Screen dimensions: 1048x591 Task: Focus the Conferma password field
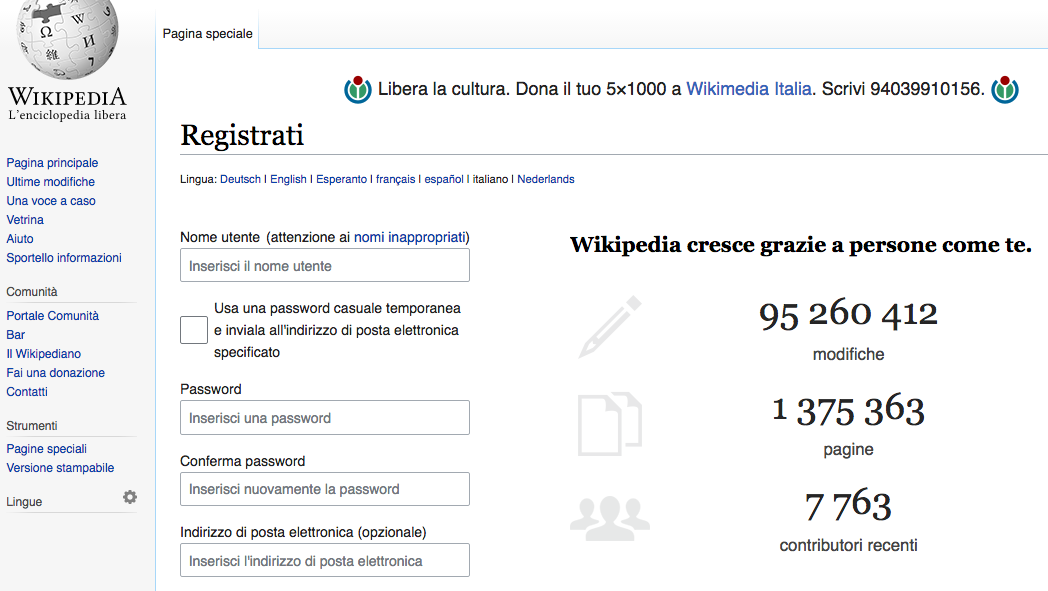point(325,489)
